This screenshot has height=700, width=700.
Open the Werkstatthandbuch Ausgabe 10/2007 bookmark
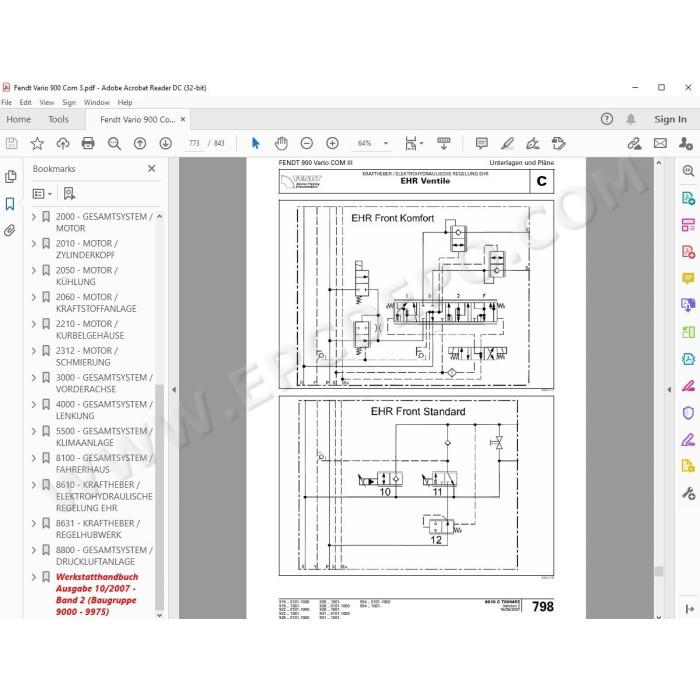(x=97, y=594)
